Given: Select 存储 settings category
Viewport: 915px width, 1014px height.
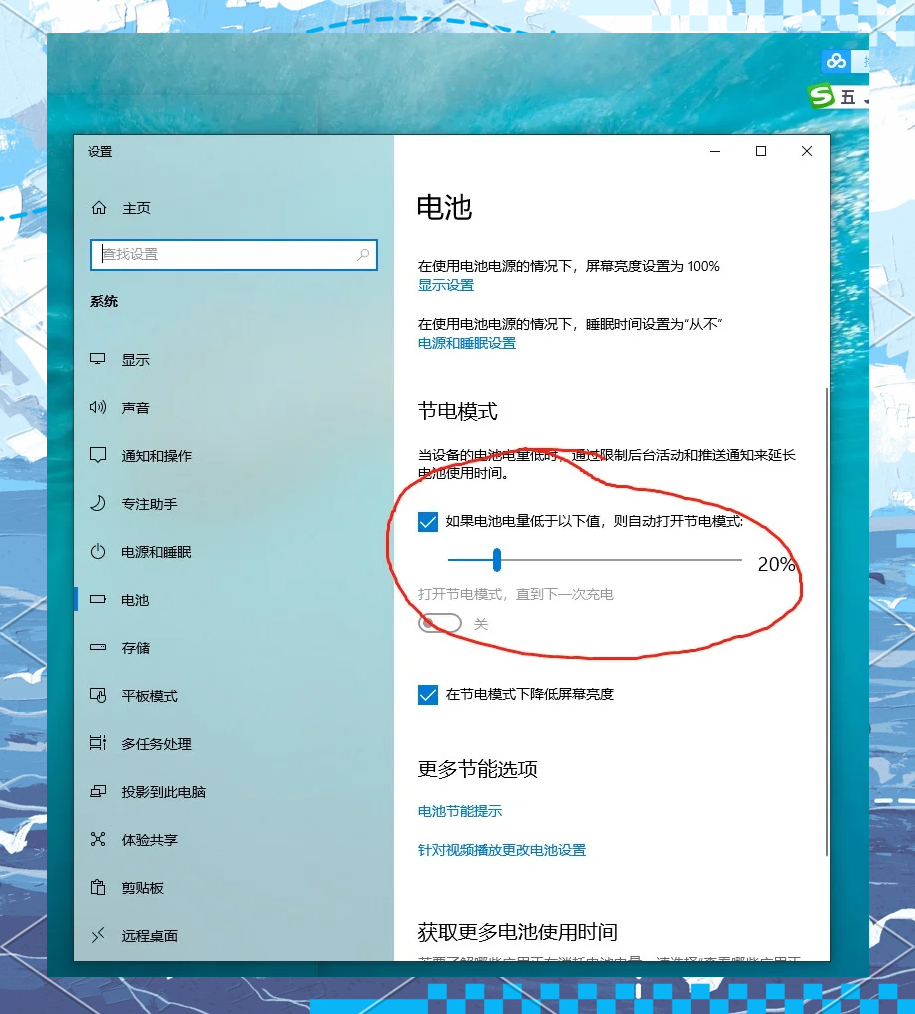Looking at the screenshot, I should point(136,648).
